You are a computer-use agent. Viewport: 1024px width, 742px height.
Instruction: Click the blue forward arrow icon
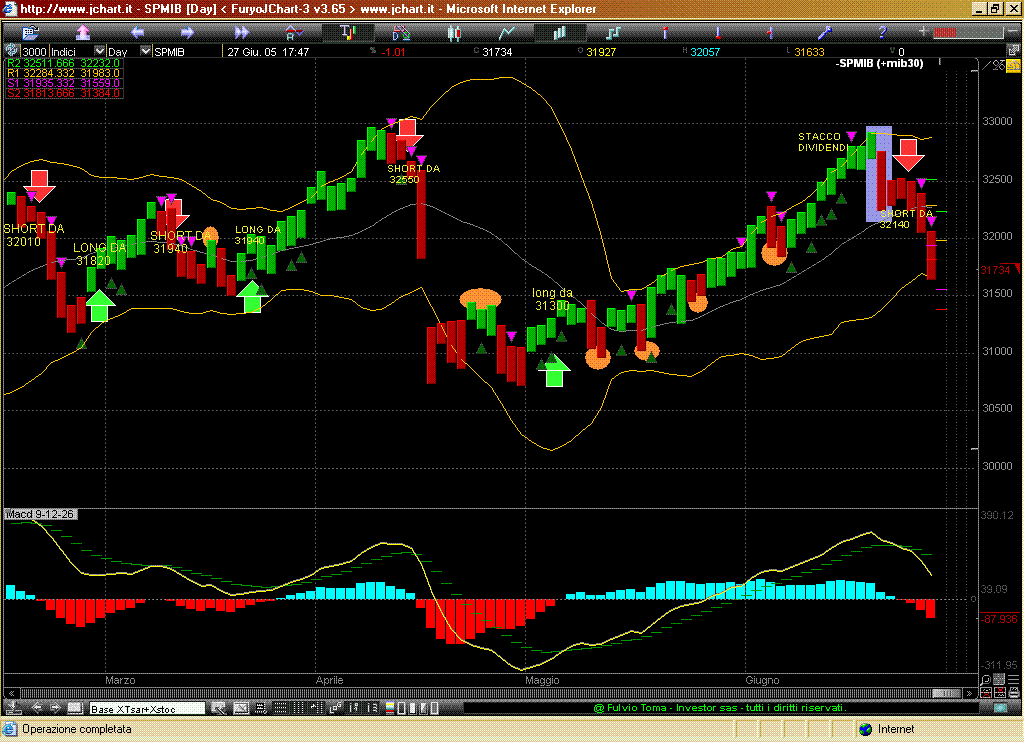coord(187,32)
